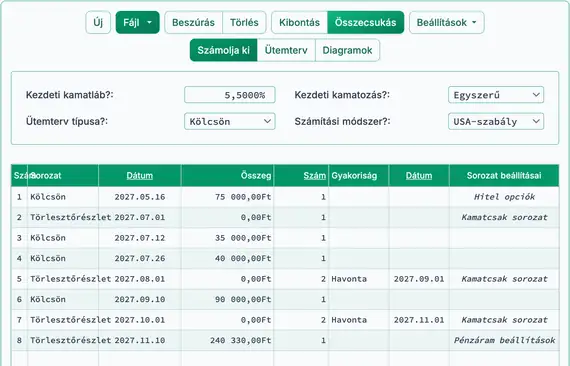
Task: Click the count 2 in row 7
Action: (x=323, y=320)
